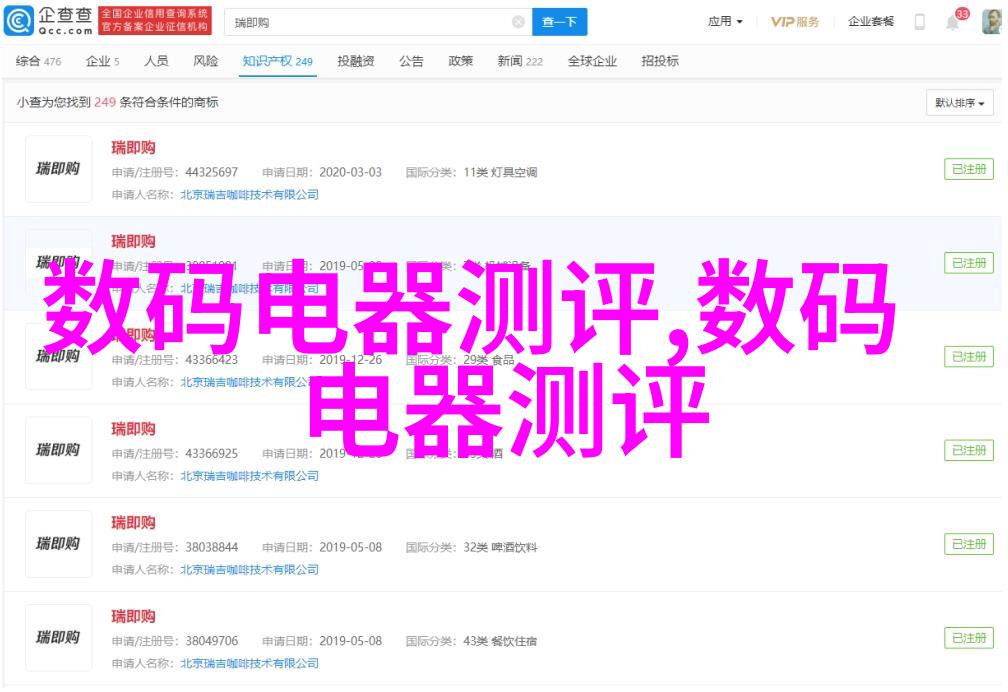Open the 默认排序 sort dropdown
Image resolution: width=1008 pixels, height=692 pixels.
960,103
